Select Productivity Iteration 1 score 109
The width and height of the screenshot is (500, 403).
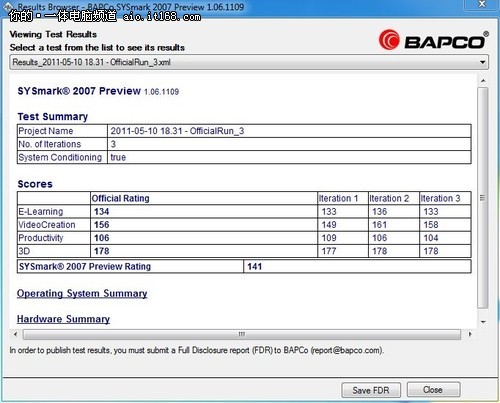(329, 238)
